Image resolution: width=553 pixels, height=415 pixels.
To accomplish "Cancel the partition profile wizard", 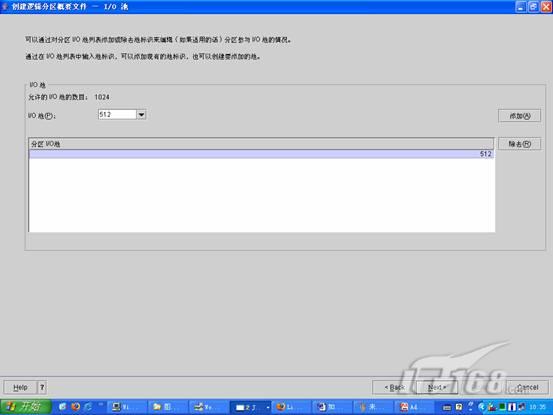I will pos(527,387).
